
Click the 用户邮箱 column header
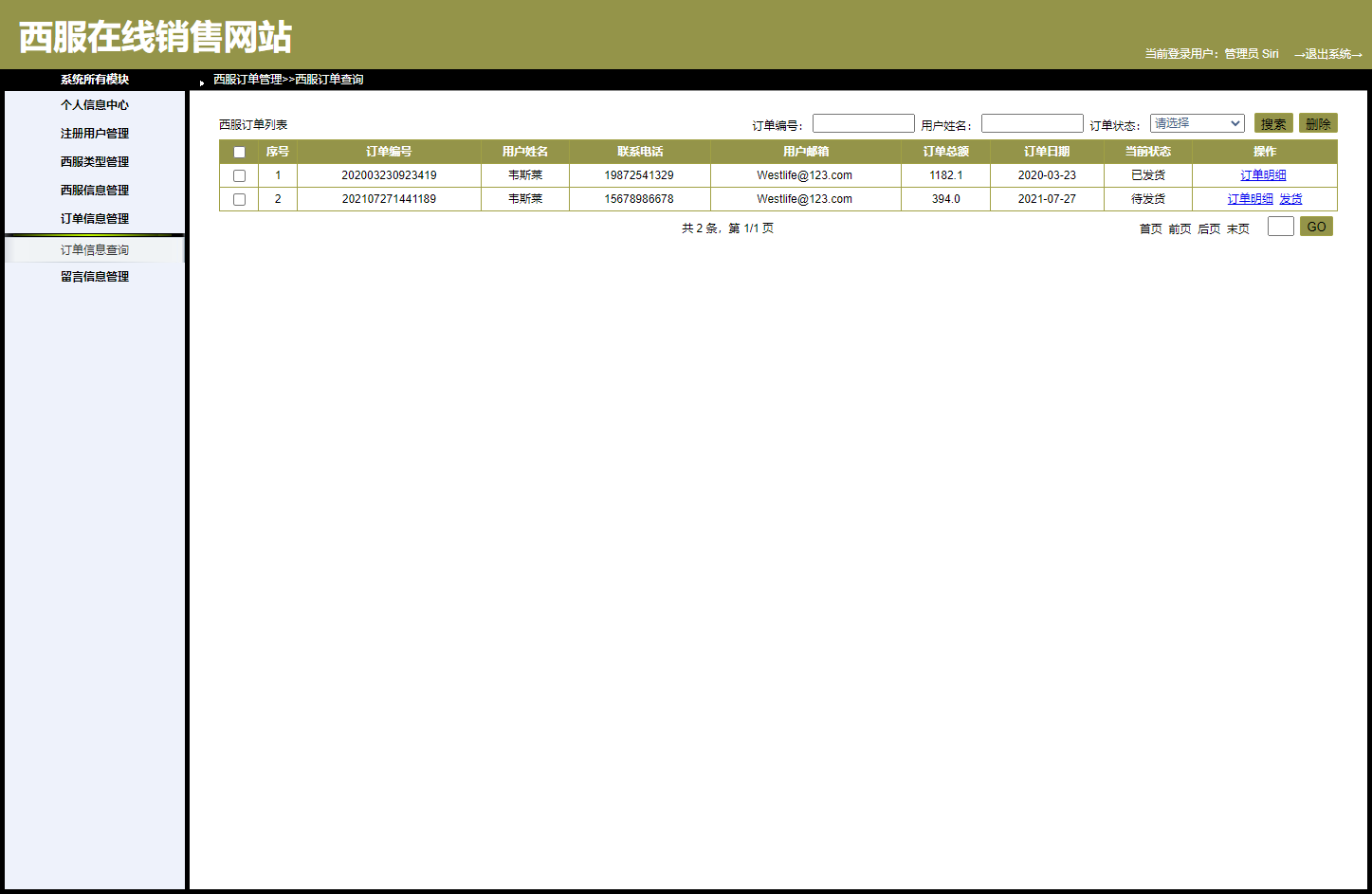point(806,152)
